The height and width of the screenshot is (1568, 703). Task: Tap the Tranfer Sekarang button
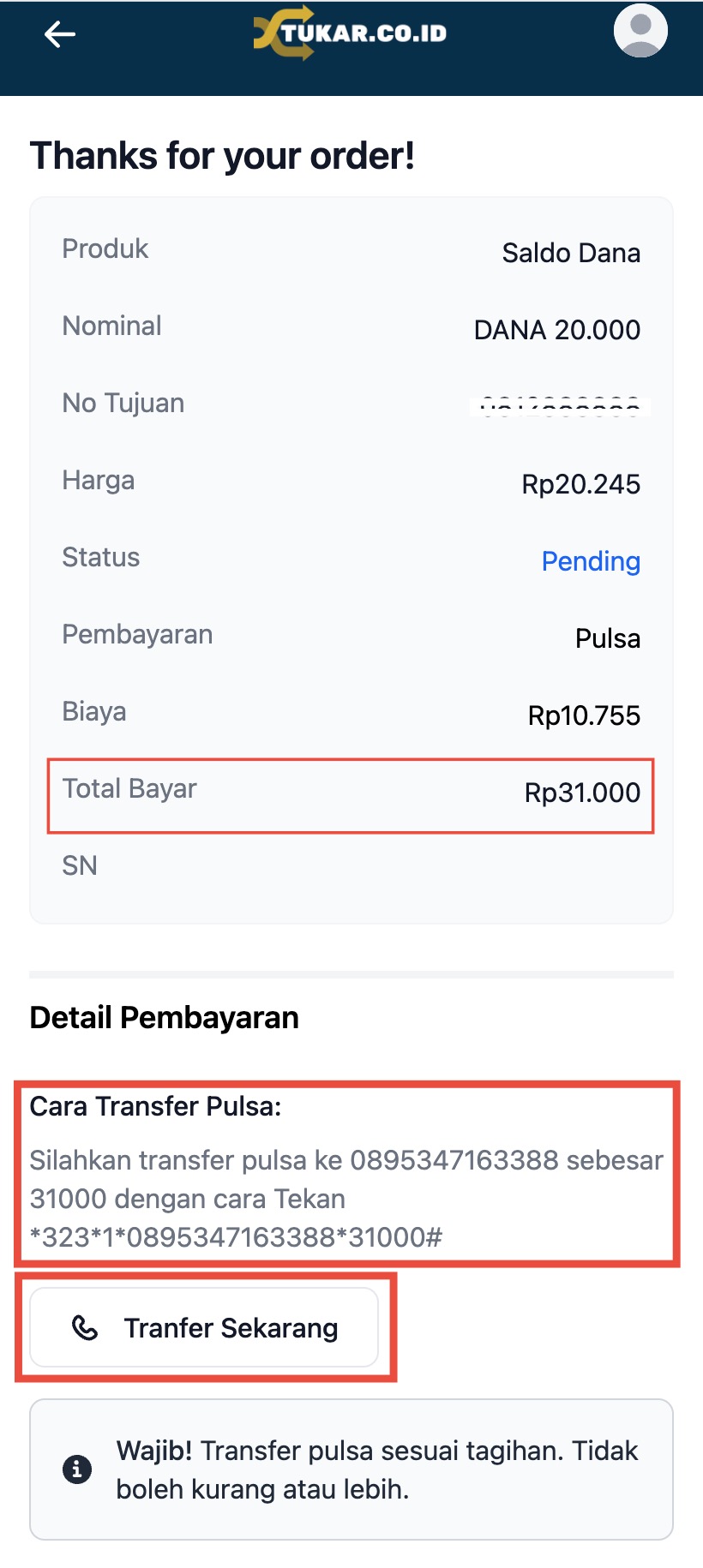pos(204,1327)
